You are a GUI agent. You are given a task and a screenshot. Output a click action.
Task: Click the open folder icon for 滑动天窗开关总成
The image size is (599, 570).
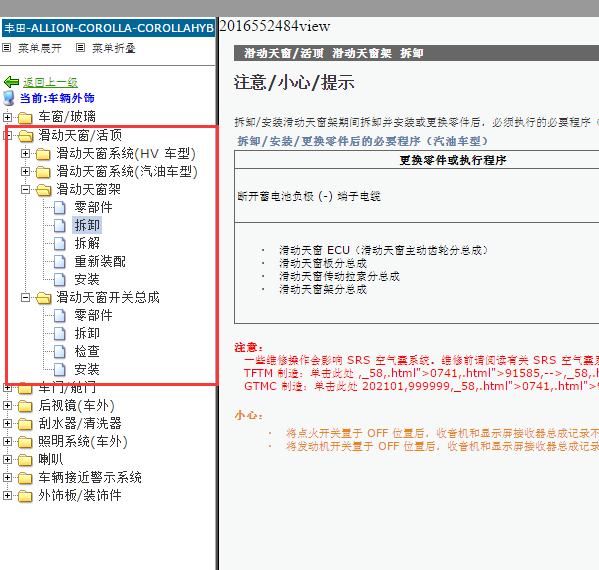click(44, 298)
